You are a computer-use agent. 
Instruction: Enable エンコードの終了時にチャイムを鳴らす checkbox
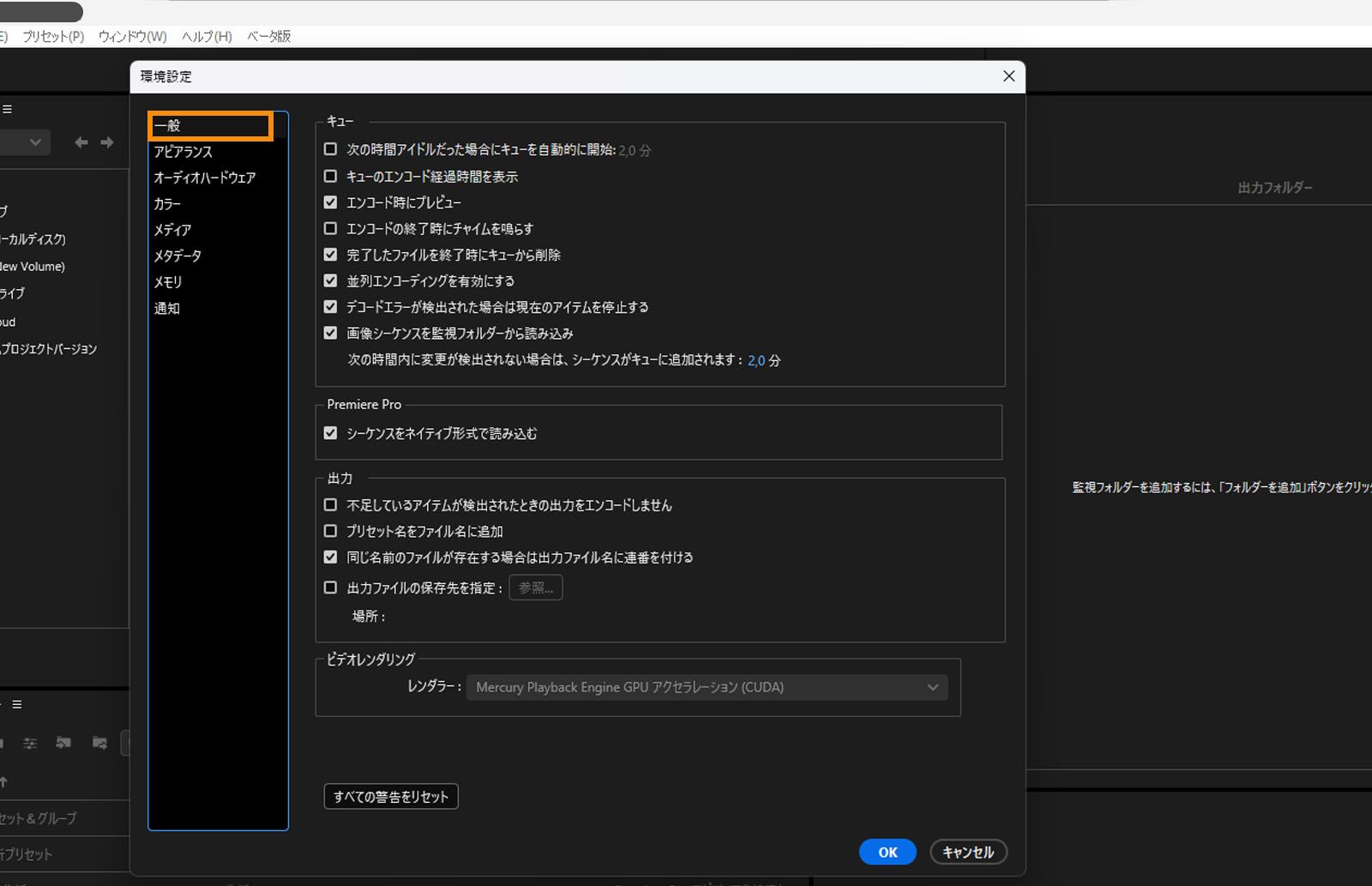coord(330,228)
